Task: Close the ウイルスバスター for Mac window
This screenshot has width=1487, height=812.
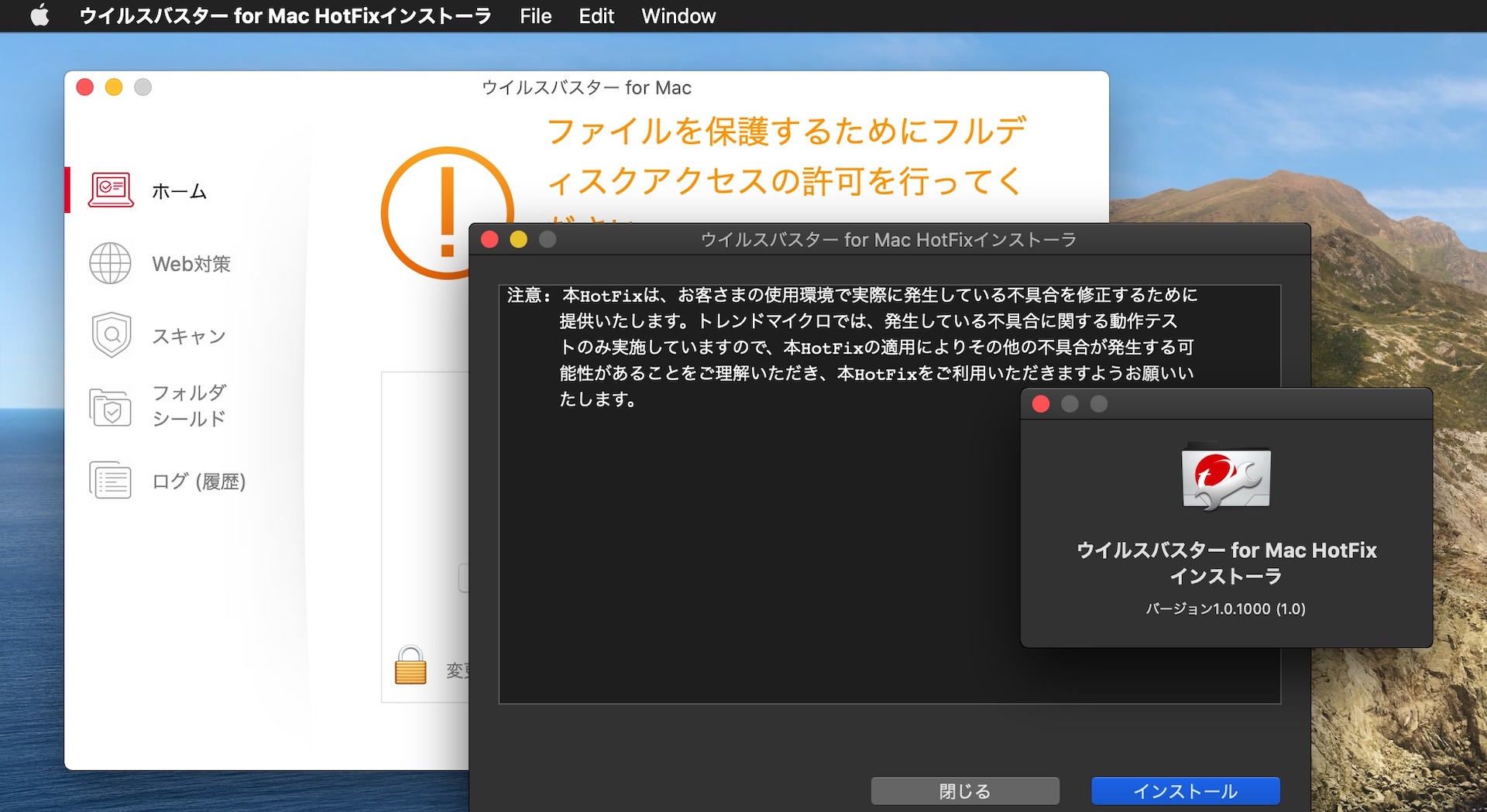Action: click(85, 87)
